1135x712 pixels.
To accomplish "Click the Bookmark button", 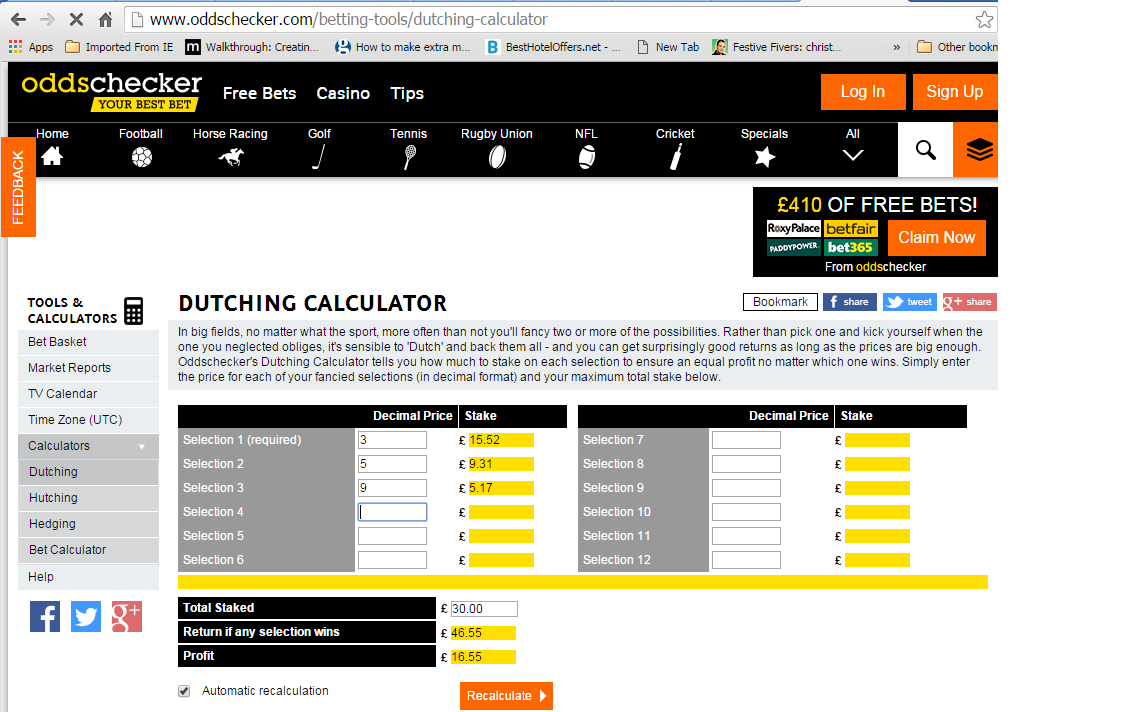I will [x=780, y=302].
